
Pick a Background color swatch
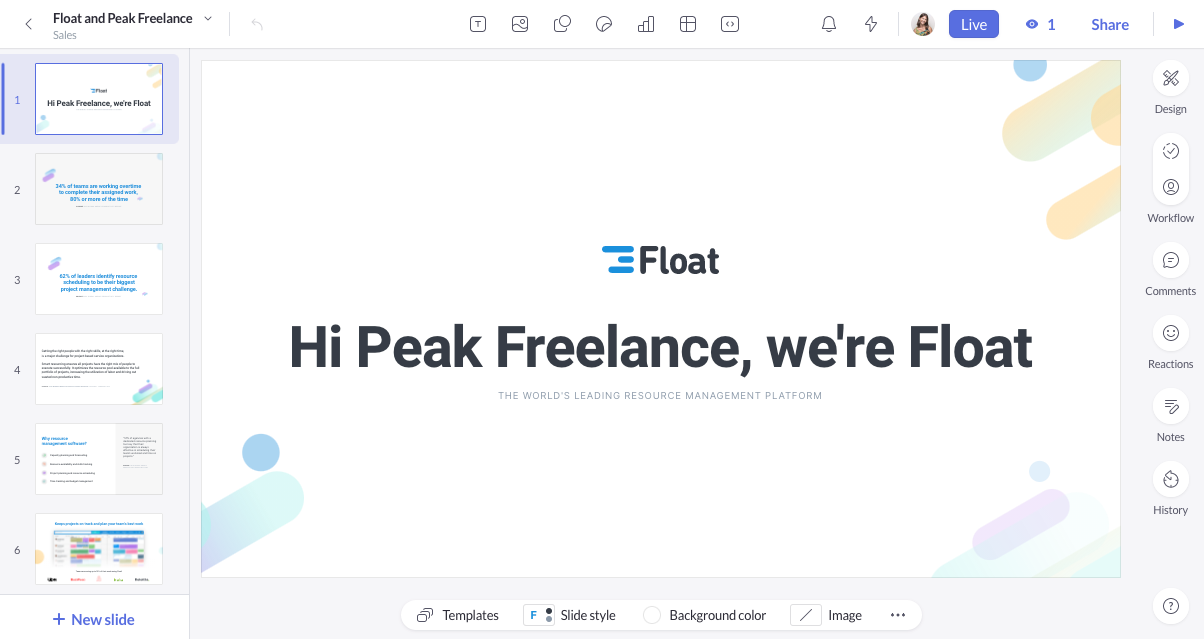(652, 615)
